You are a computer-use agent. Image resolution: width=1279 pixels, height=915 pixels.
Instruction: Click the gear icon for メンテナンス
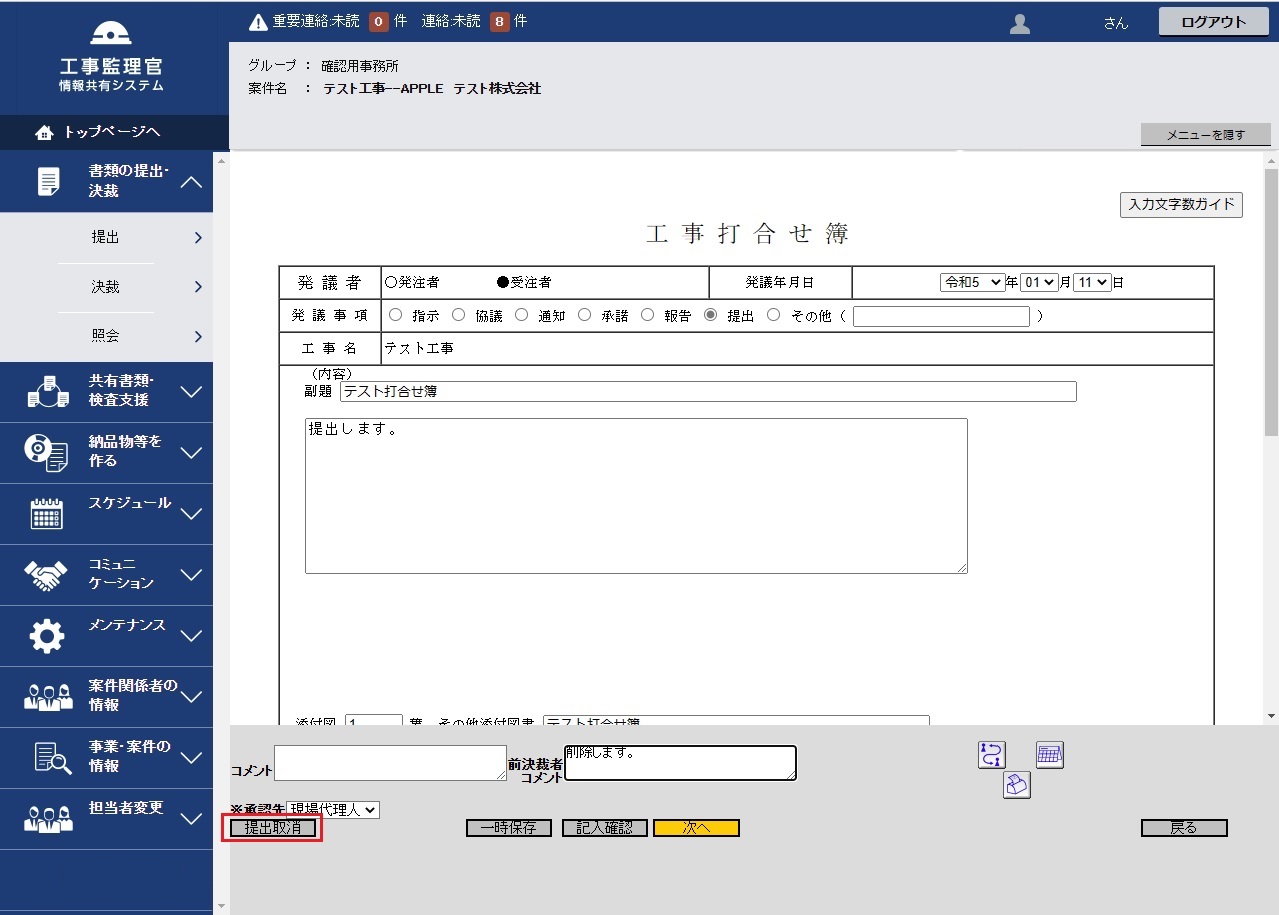[47, 636]
